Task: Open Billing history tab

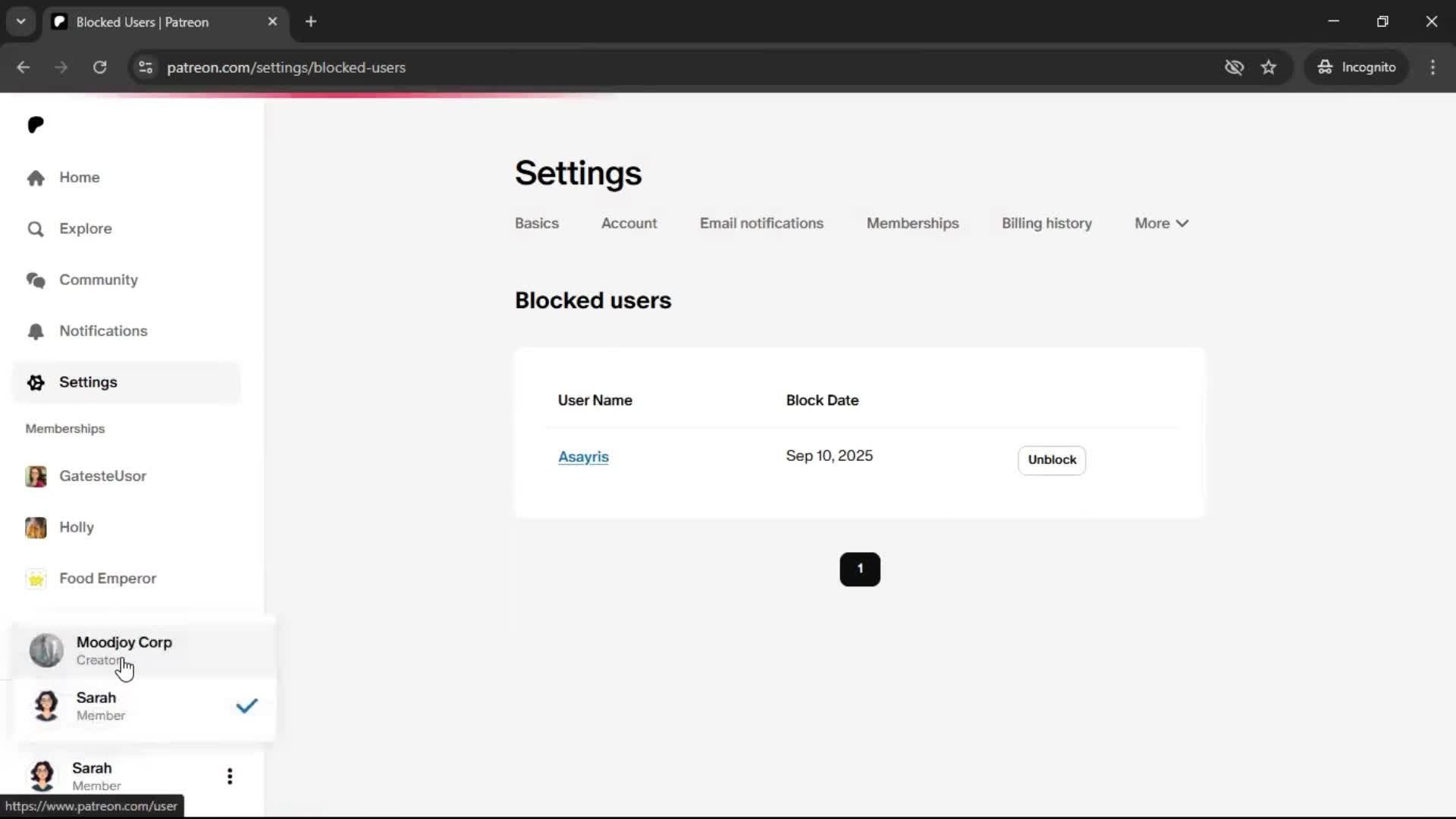Action: (x=1046, y=224)
